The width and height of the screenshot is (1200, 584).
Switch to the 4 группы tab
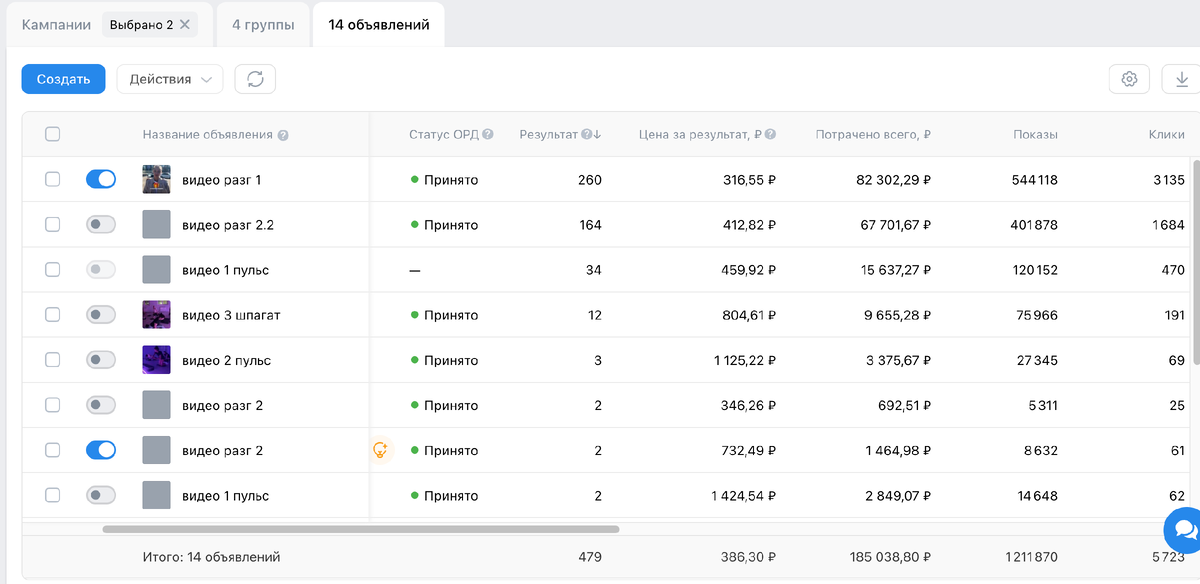pyautogui.click(x=263, y=25)
